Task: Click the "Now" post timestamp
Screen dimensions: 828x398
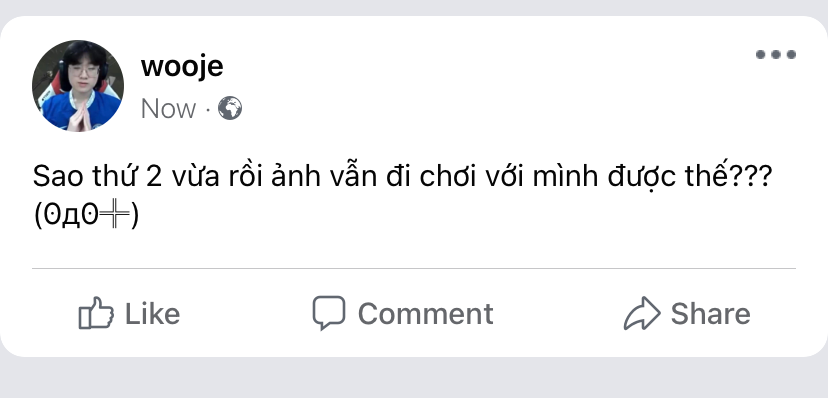Action: pos(168,109)
